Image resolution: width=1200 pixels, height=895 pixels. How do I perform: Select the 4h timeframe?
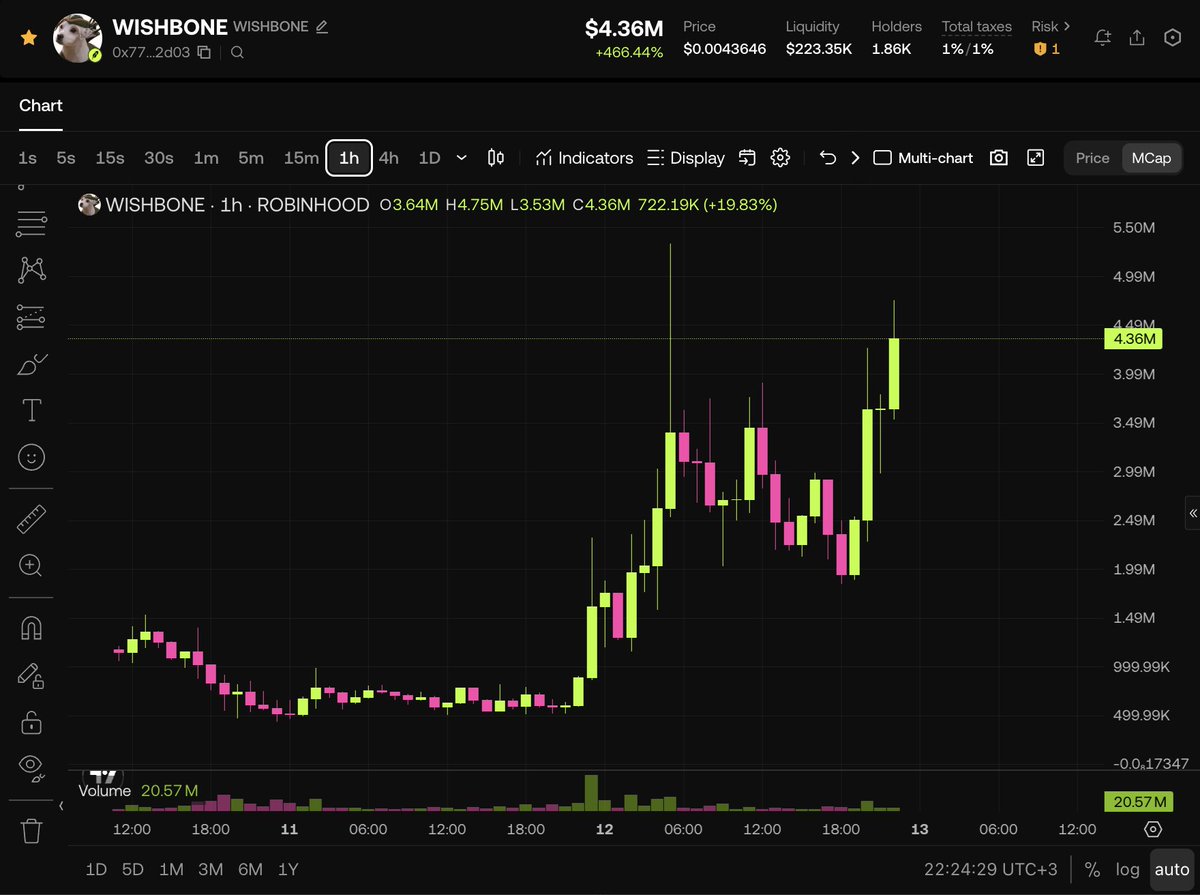(389, 158)
